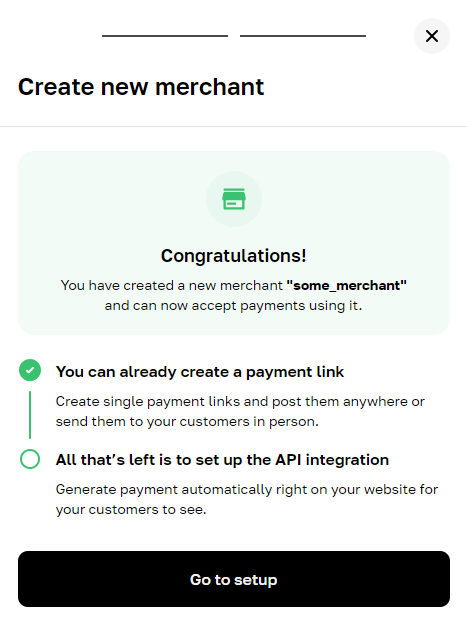
Task: Click the green checkmark circle icon
Action: [x=30, y=370]
